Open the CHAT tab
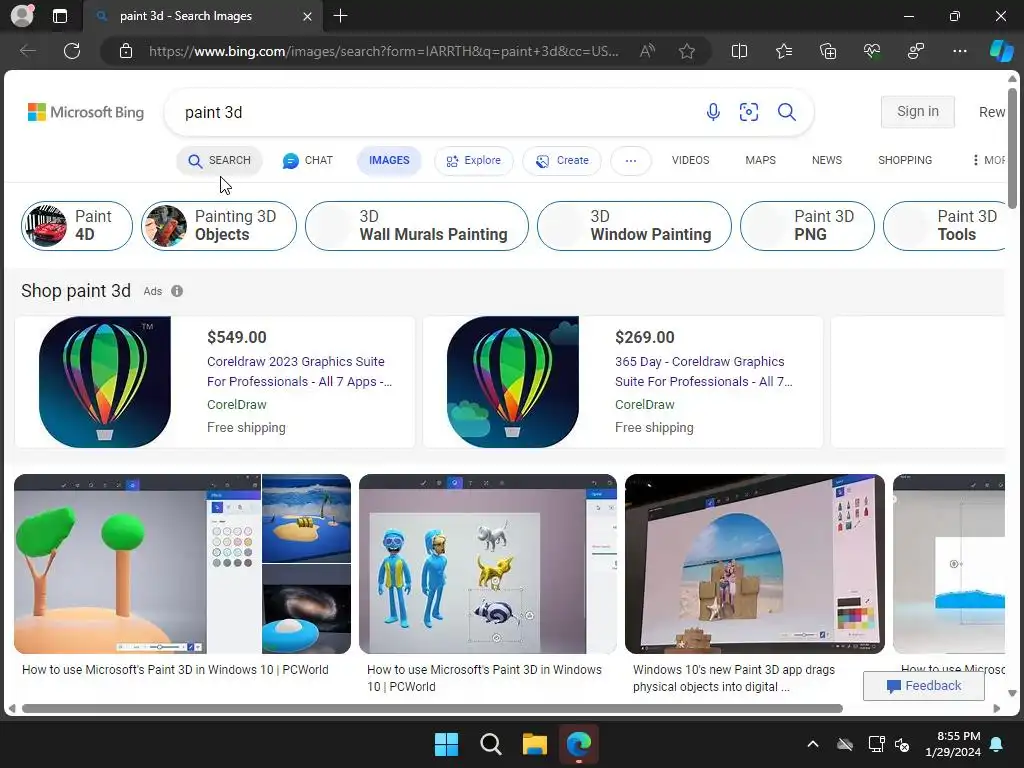Screen dimensions: 1024x768 307,161
